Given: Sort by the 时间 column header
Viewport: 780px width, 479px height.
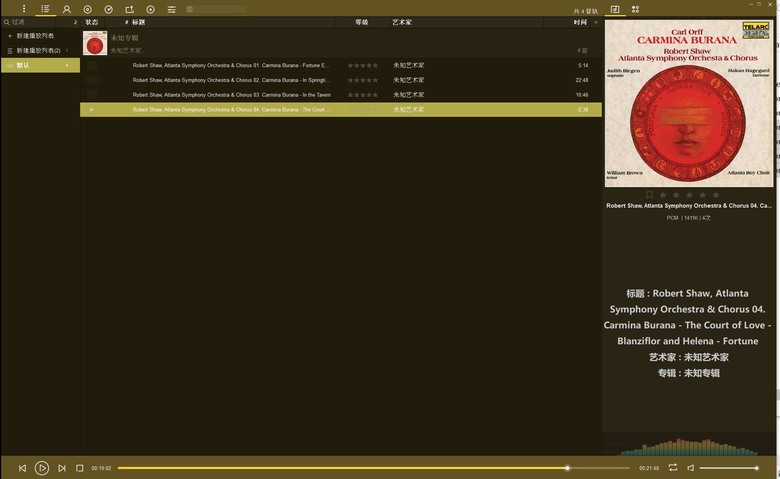Looking at the screenshot, I should coord(580,22).
